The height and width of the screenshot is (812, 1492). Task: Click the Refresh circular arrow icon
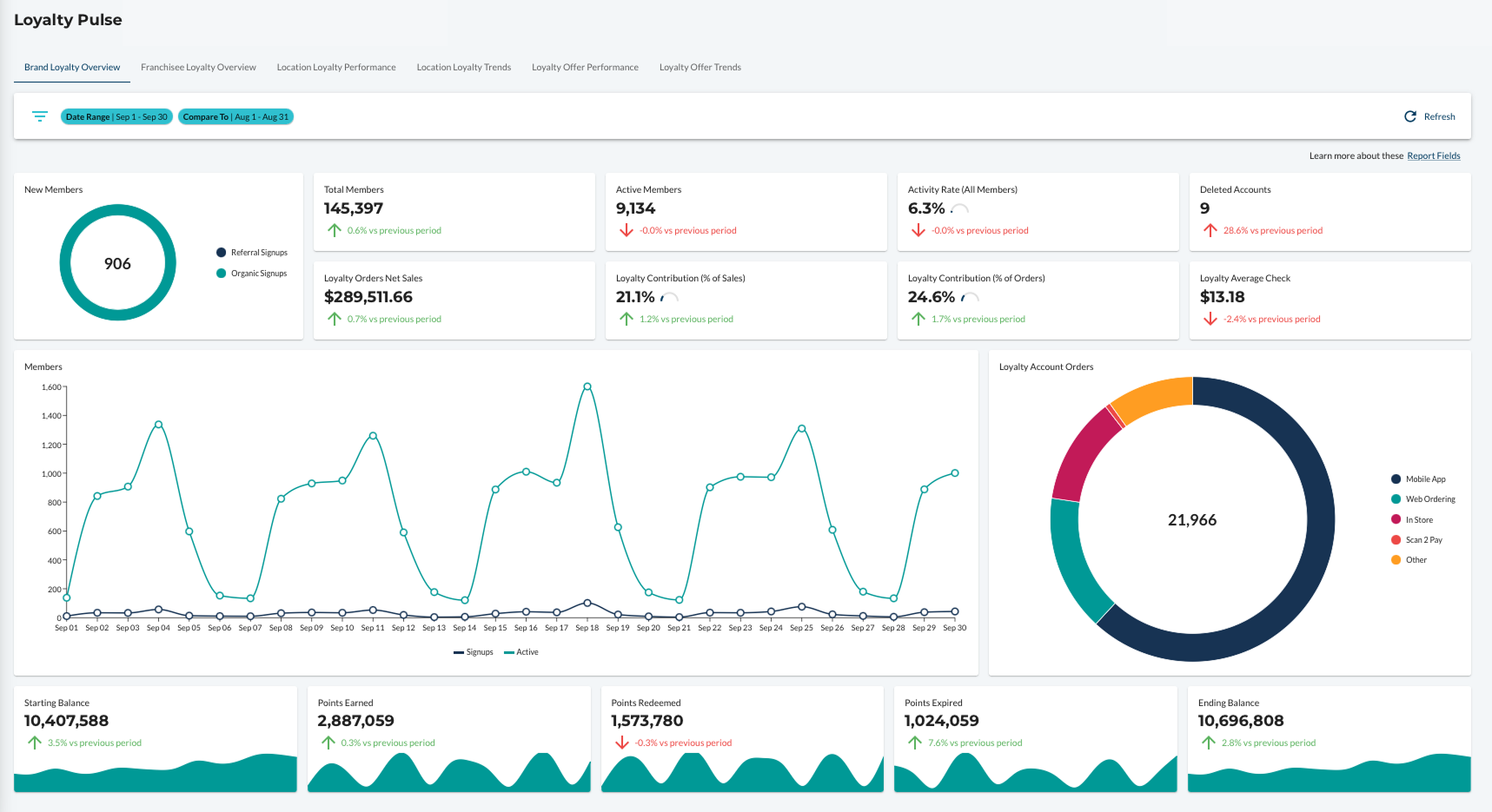(1410, 116)
